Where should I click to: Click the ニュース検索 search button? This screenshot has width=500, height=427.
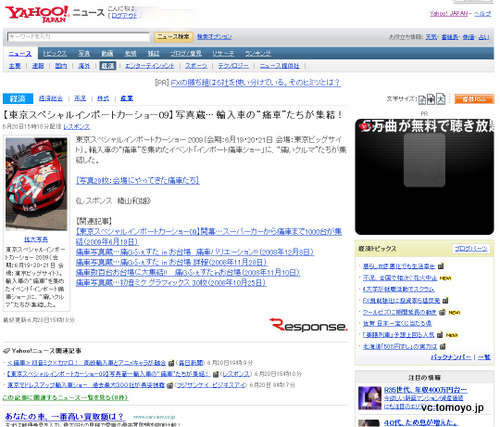tap(173, 37)
